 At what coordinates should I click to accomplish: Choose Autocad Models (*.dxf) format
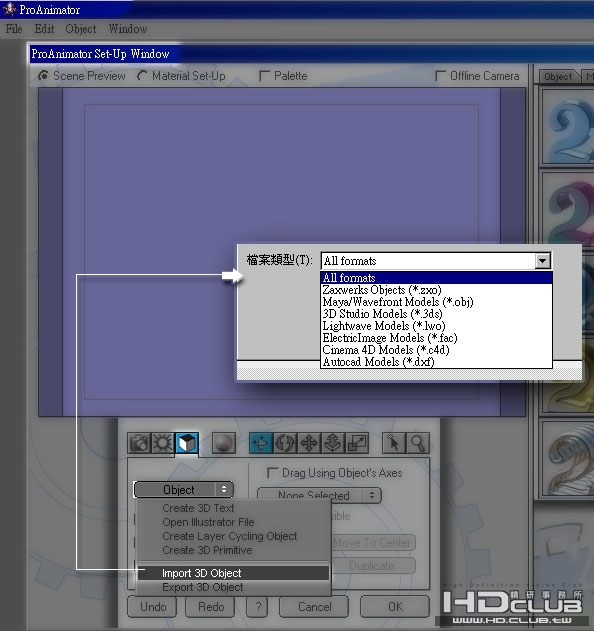pyautogui.click(x=436, y=362)
